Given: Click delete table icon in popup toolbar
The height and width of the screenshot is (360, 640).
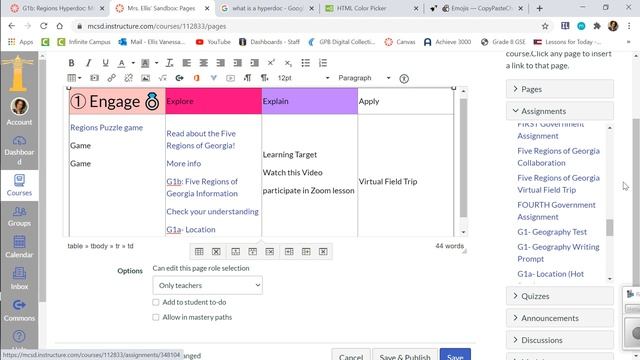Looking at the screenshot, I should click(x=216, y=252).
